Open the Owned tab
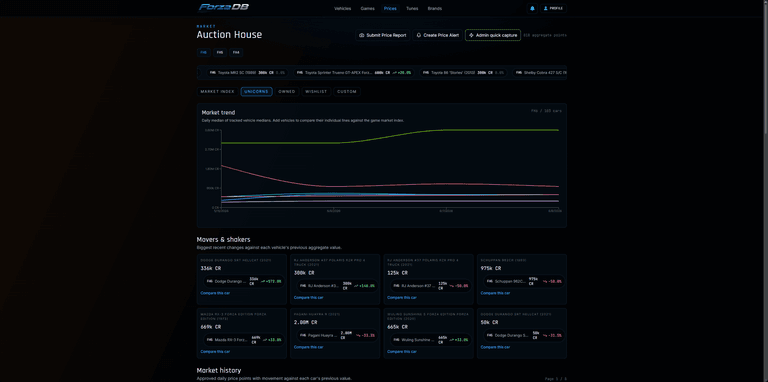768x382 pixels. click(287, 92)
